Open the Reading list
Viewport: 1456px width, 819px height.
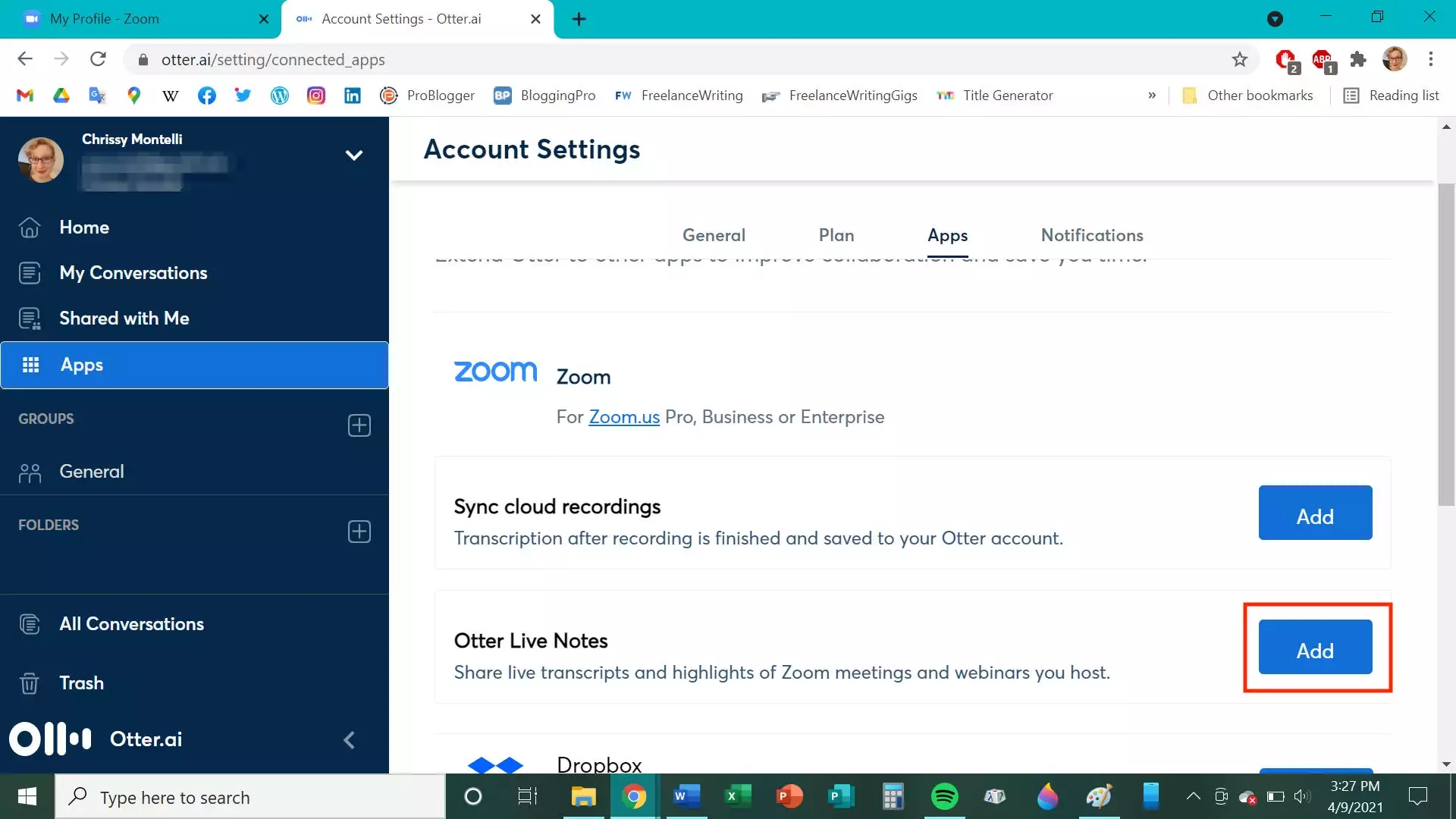click(x=1392, y=96)
